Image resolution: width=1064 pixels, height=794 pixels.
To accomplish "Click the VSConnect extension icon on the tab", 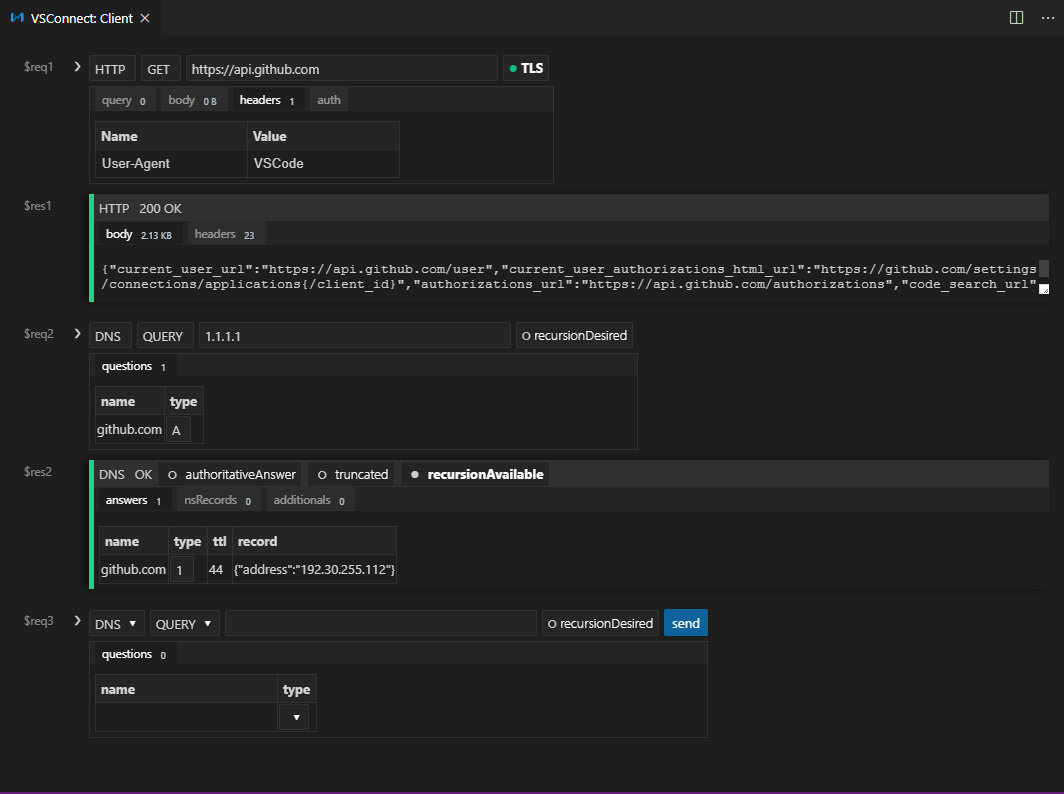I will tap(16, 17).
